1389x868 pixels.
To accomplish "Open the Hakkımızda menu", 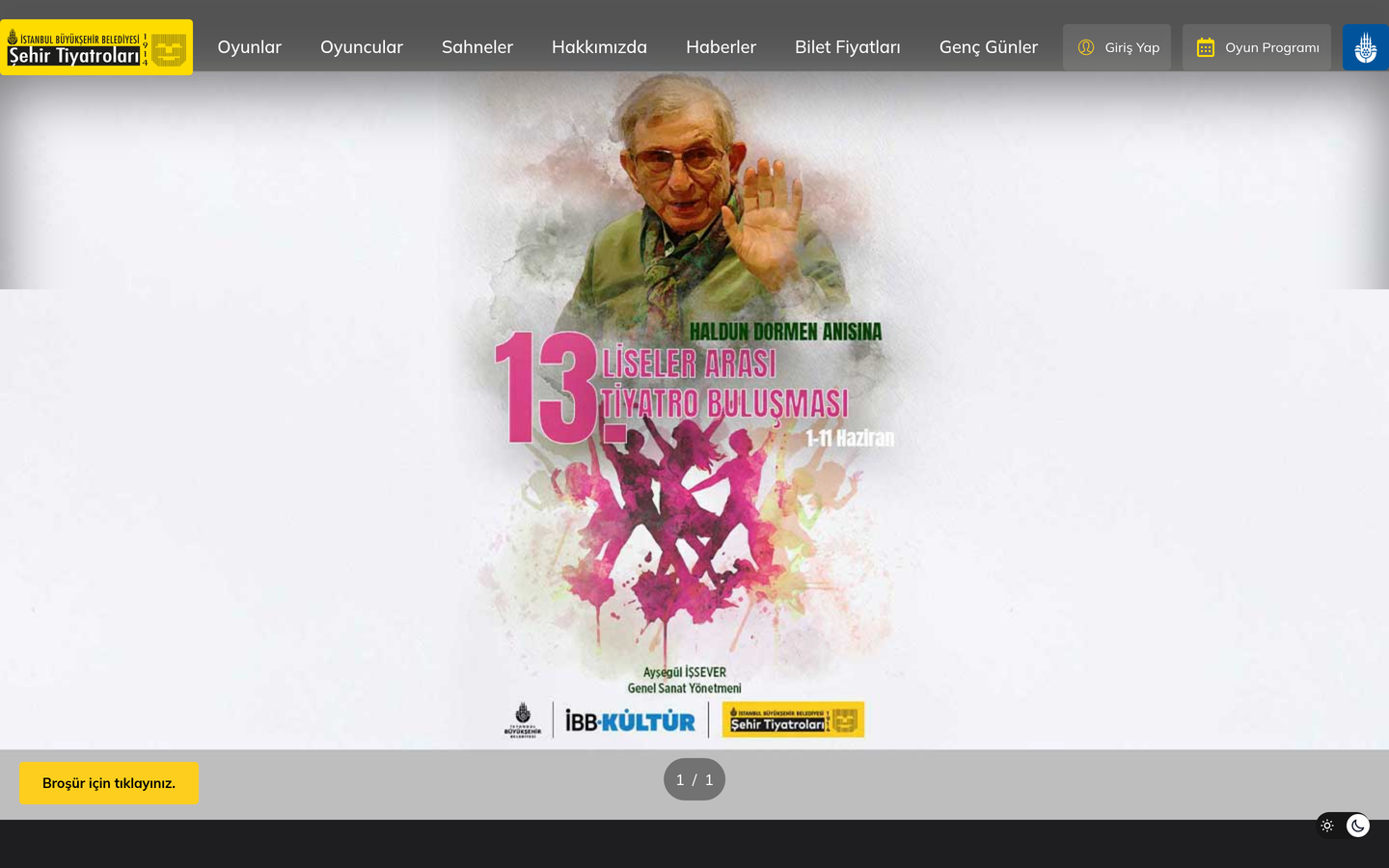I will 599,47.
